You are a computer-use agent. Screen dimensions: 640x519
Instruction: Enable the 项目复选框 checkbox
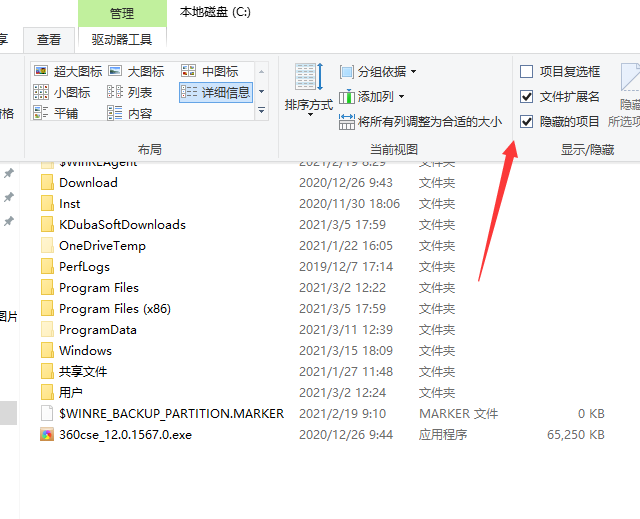[527, 72]
